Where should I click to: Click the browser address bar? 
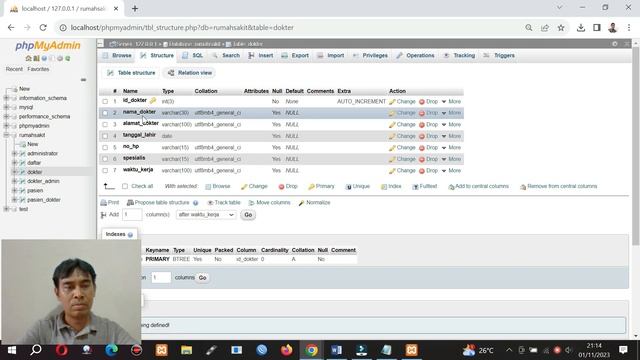[x=286, y=28]
